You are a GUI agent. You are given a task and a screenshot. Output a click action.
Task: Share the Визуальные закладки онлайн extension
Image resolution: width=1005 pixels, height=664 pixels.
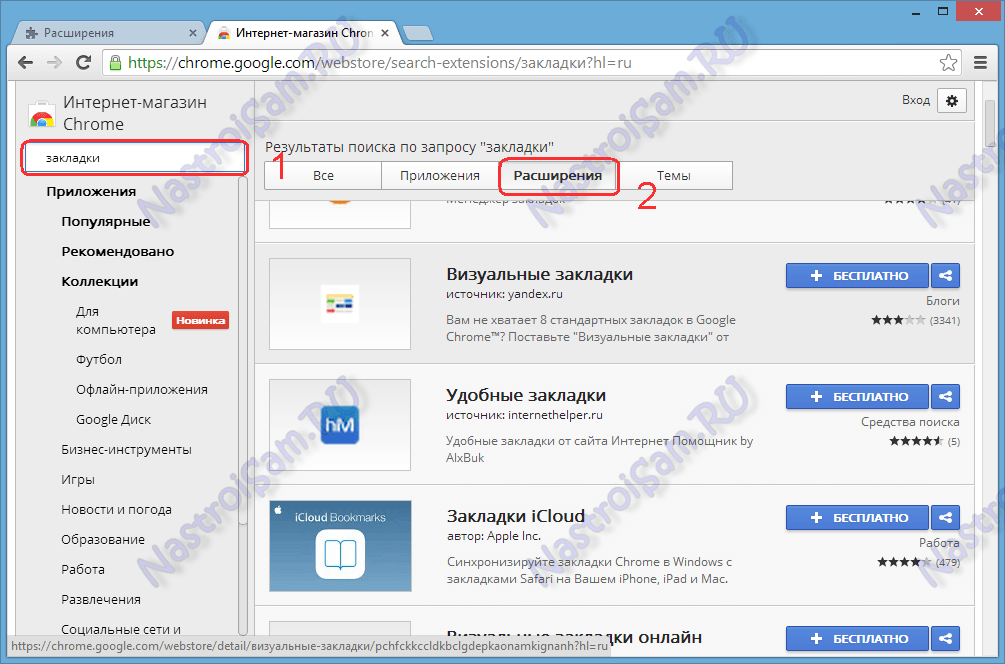pyautogui.click(x=945, y=638)
